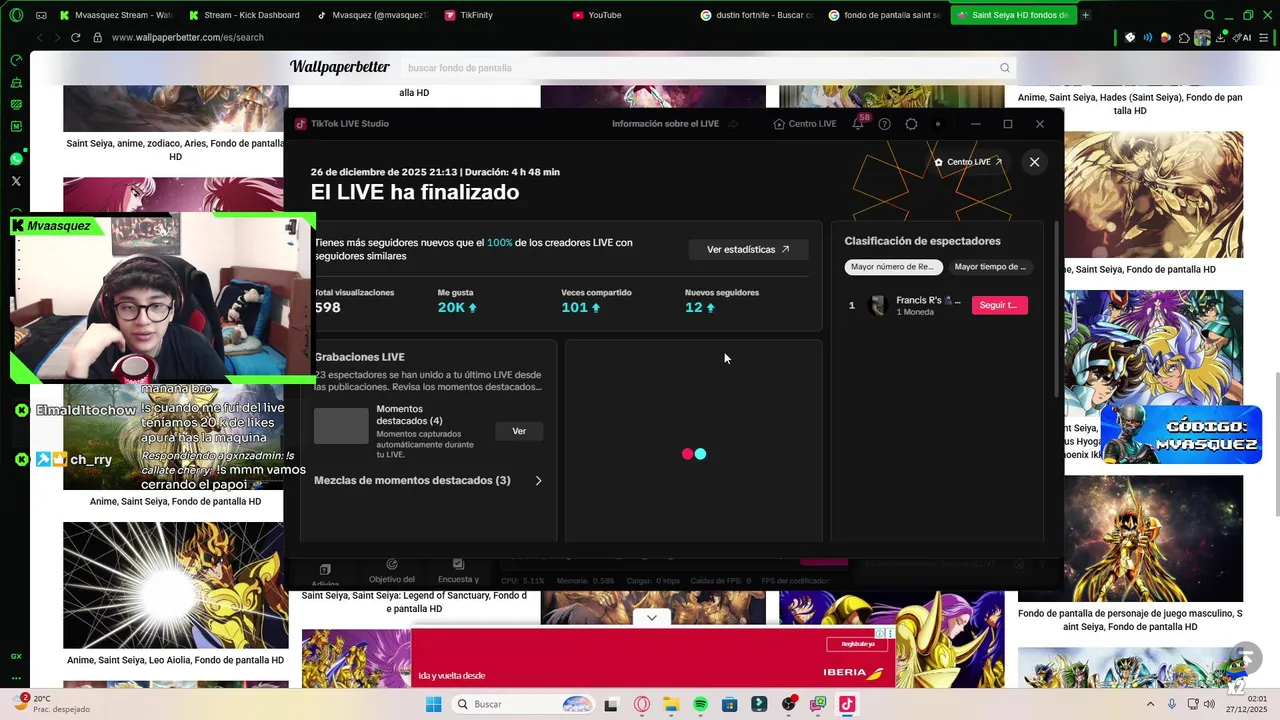Open Saint Seiya Leo Aiolia wallpaper thumbnail
Viewport: 1280px width, 720px height.
(175, 585)
